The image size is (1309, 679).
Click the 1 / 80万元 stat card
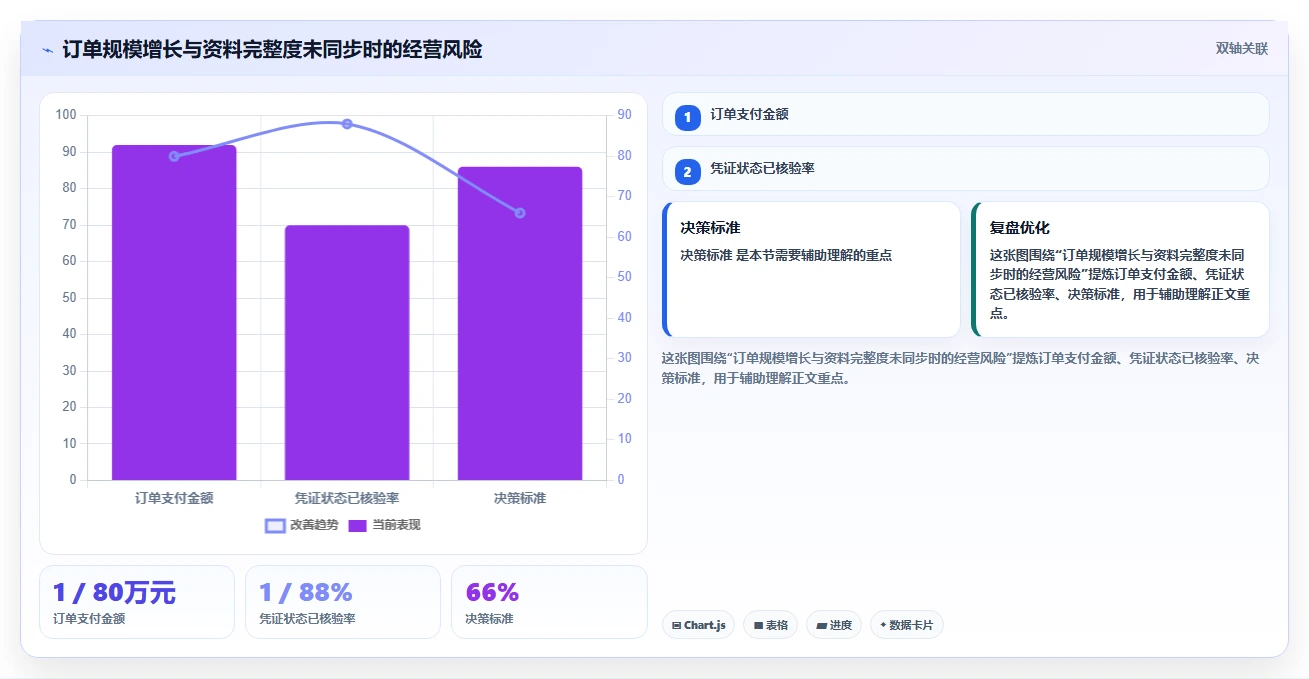137,602
